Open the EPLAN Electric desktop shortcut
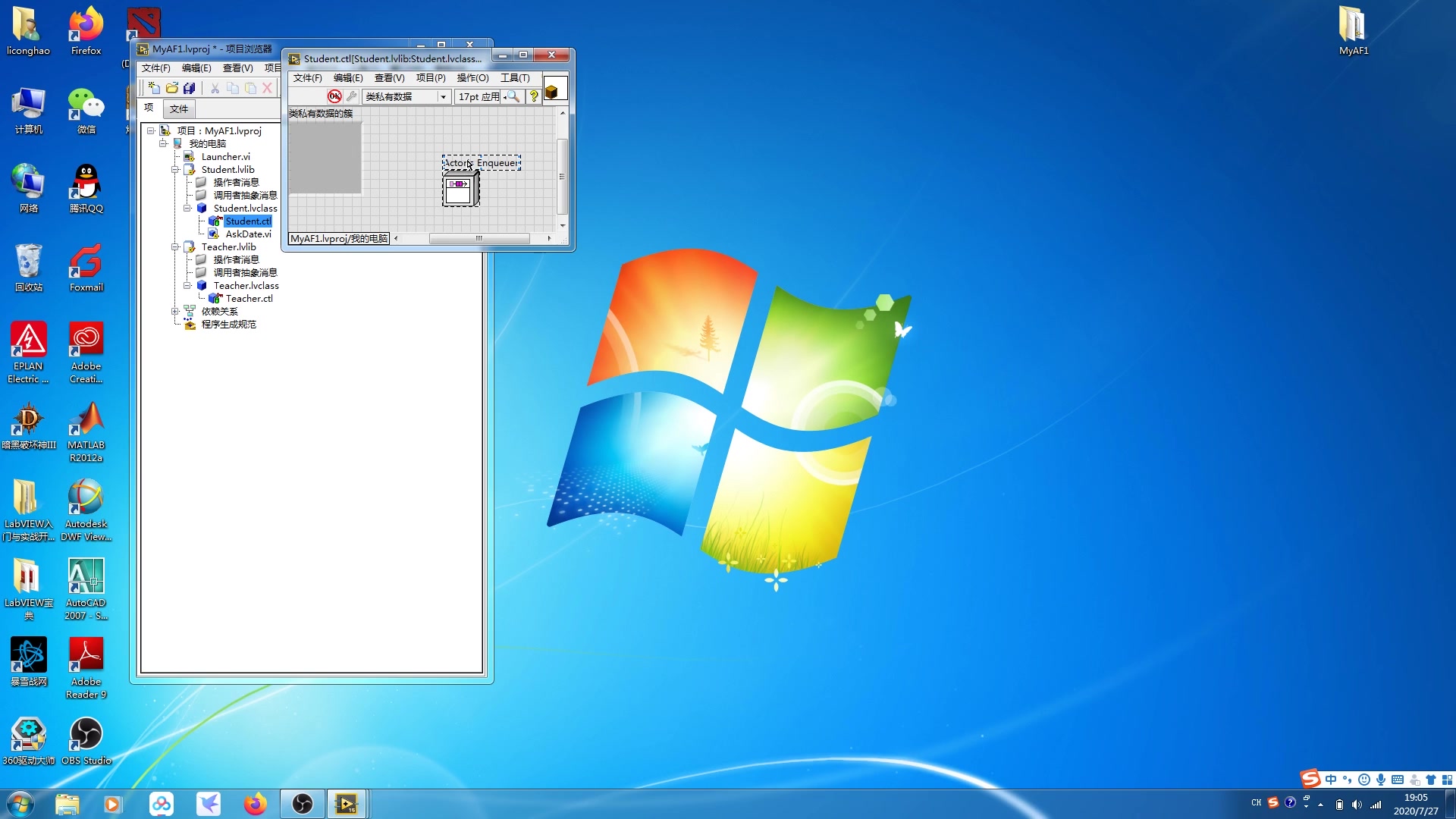Screen dimensions: 1456x819 pos(28,353)
